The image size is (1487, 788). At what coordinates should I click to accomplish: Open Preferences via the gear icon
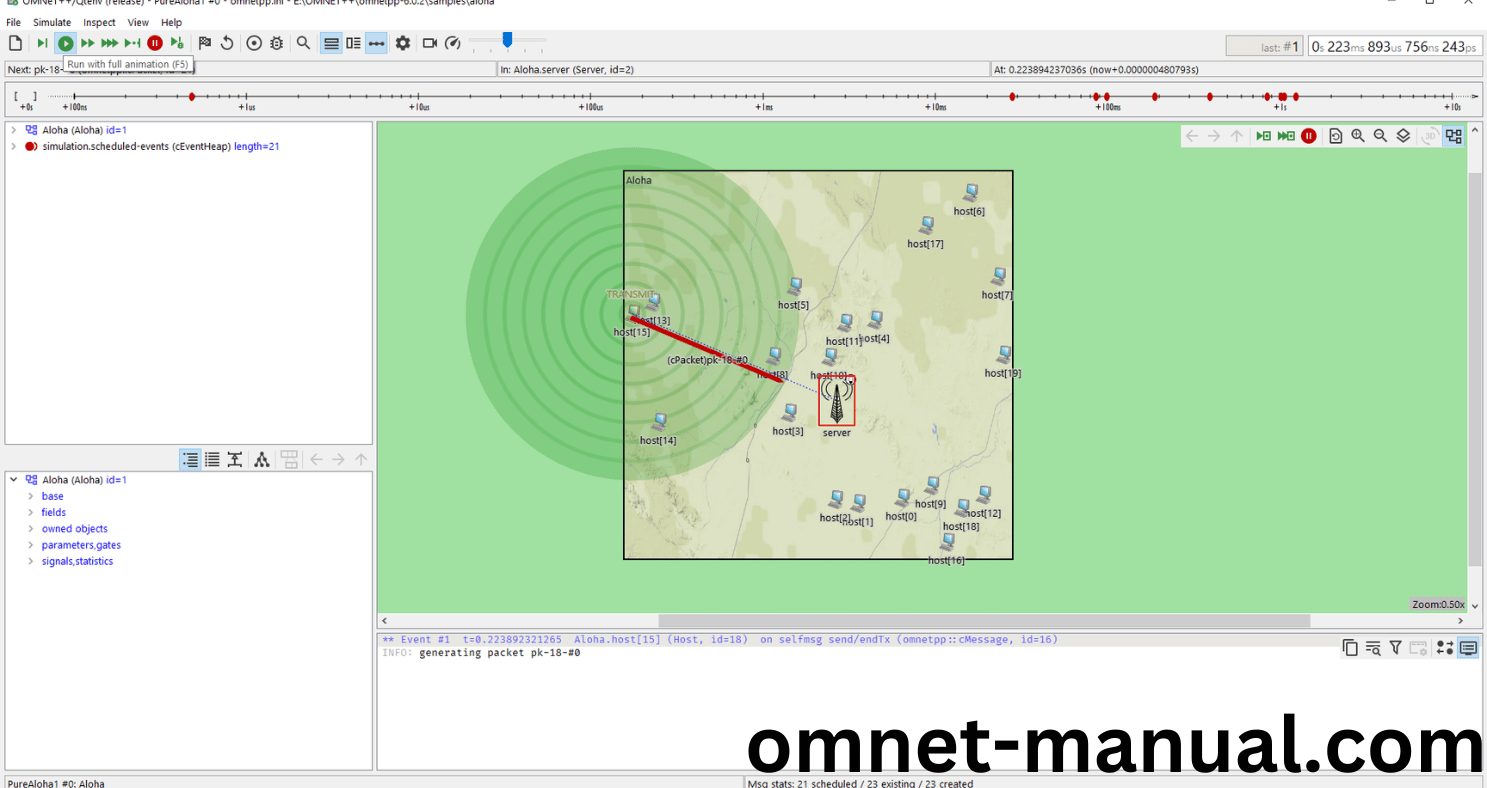coord(403,43)
